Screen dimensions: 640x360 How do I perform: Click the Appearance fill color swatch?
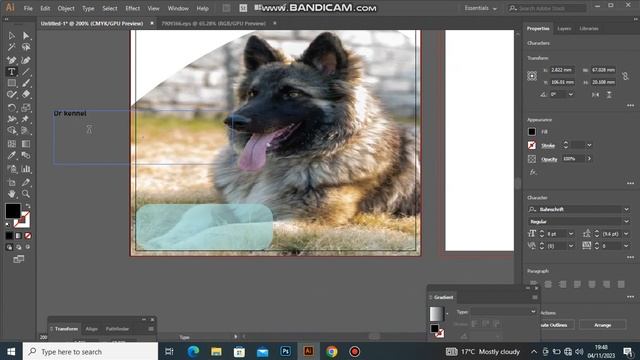(x=531, y=132)
